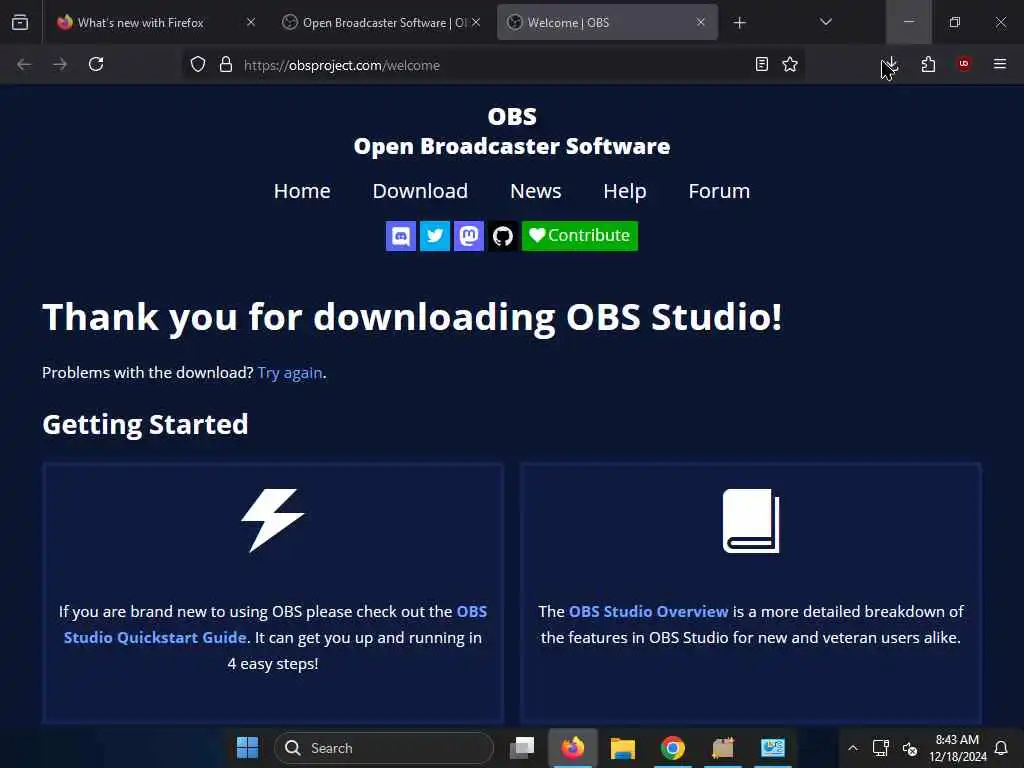Image resolution: width=1024 pixels, height=768 pixels.
Task: Open OBS Discord icon link
Action: pos(401,236)
